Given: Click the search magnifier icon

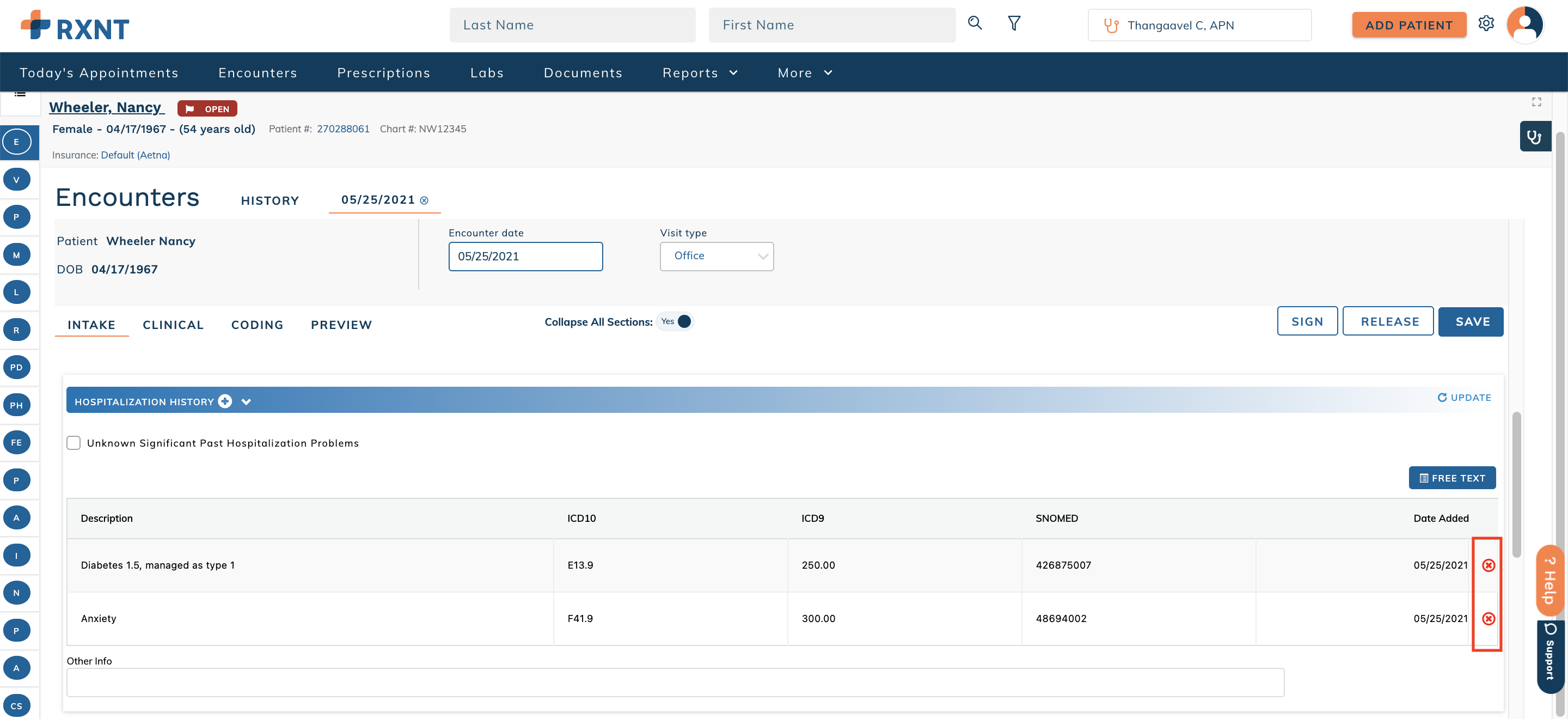Looking at the screenshot, I should (x=975, y=24).
